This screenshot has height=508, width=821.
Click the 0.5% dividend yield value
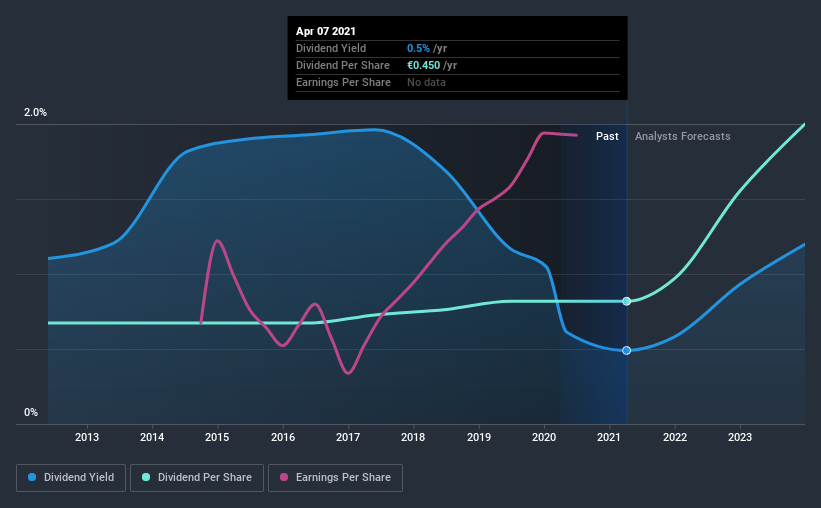[418, 48]
